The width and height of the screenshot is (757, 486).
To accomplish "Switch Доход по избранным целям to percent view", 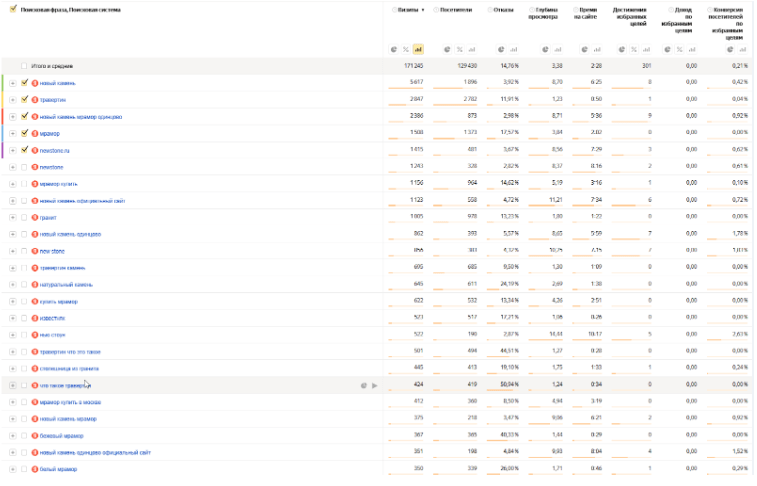I will click(x=679, y=49).
